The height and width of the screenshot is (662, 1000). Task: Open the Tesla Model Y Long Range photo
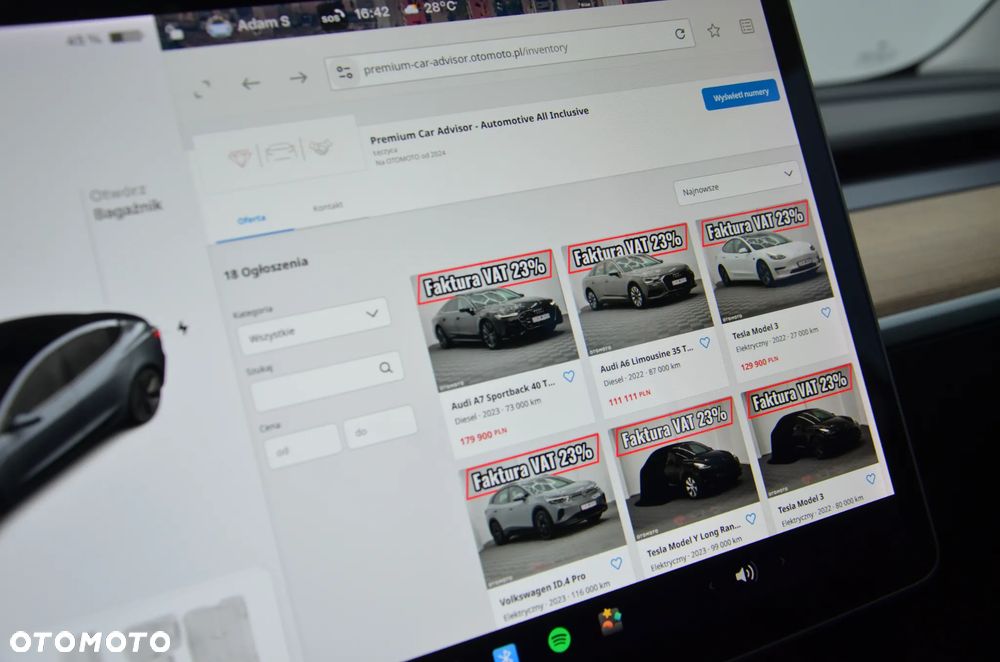click(x=685, y=469)
